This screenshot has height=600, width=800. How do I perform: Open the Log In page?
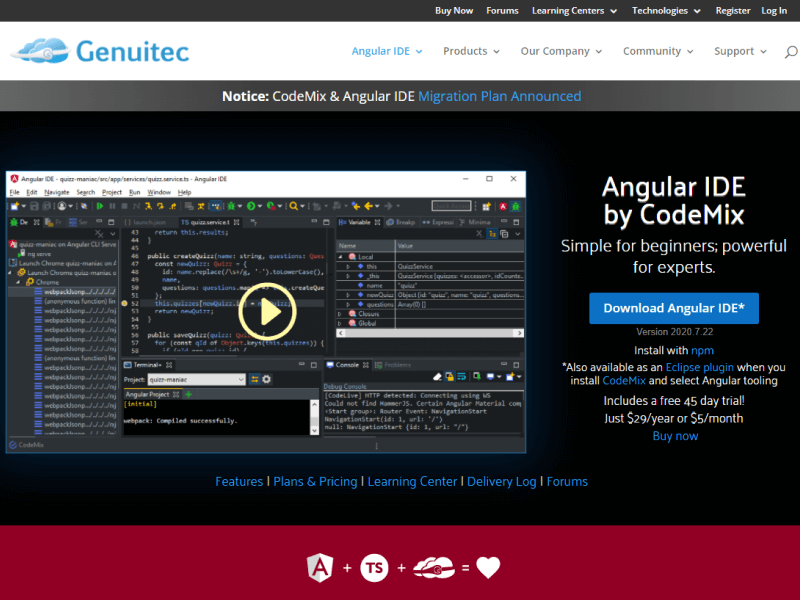(x=774, y=11)
